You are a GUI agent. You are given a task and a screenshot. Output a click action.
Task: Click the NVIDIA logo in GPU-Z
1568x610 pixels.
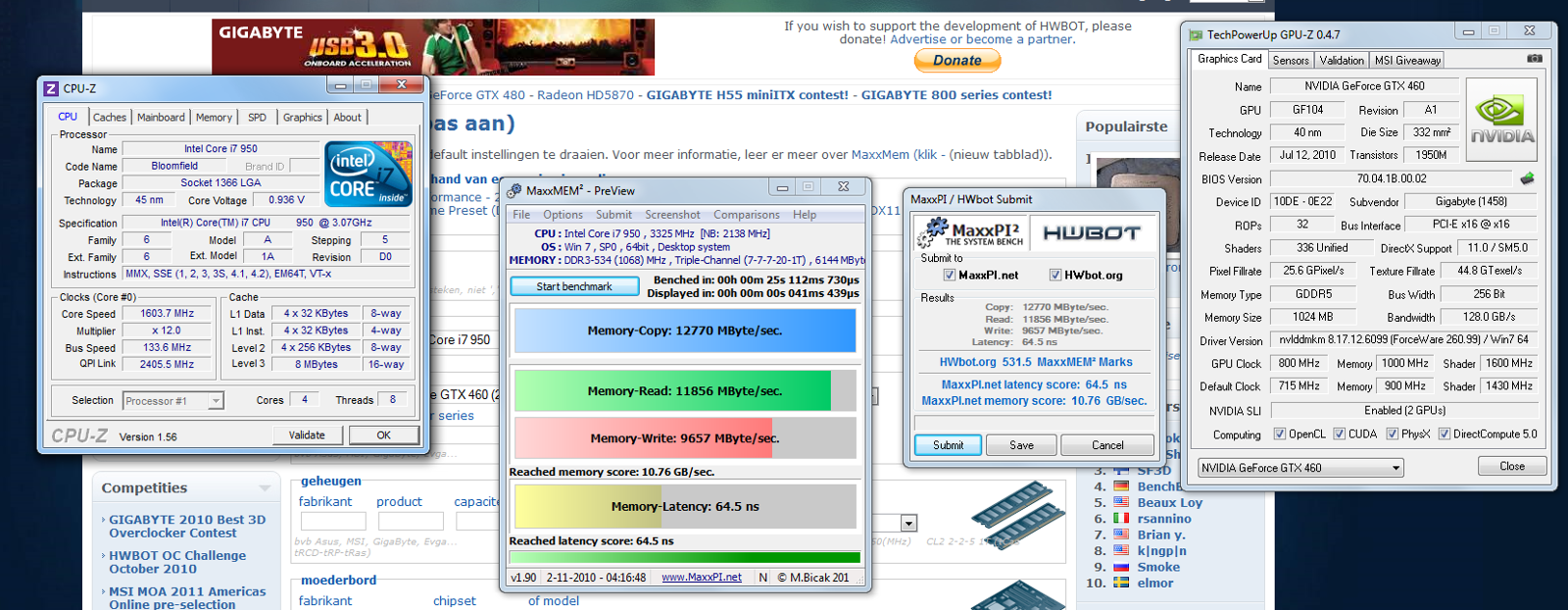[x=1501, y=121]
